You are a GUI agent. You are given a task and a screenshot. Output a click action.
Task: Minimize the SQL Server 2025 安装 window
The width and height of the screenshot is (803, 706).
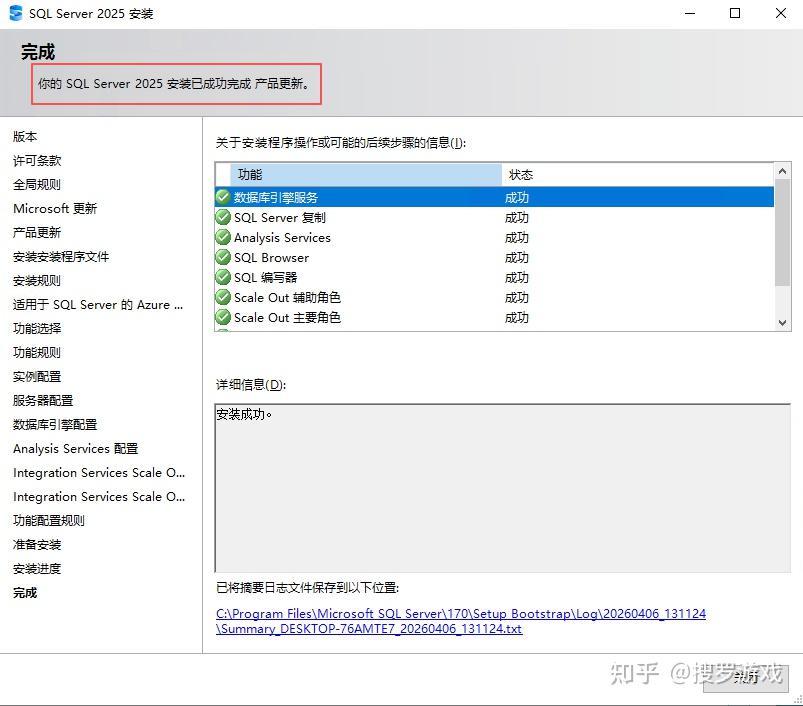click(690, 13)
